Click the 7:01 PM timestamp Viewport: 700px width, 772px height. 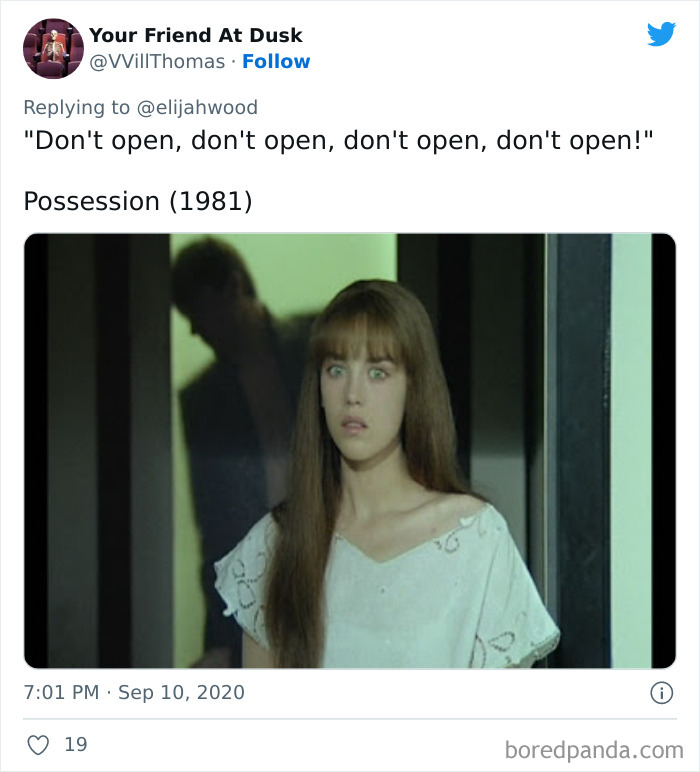tap(62, 692)
